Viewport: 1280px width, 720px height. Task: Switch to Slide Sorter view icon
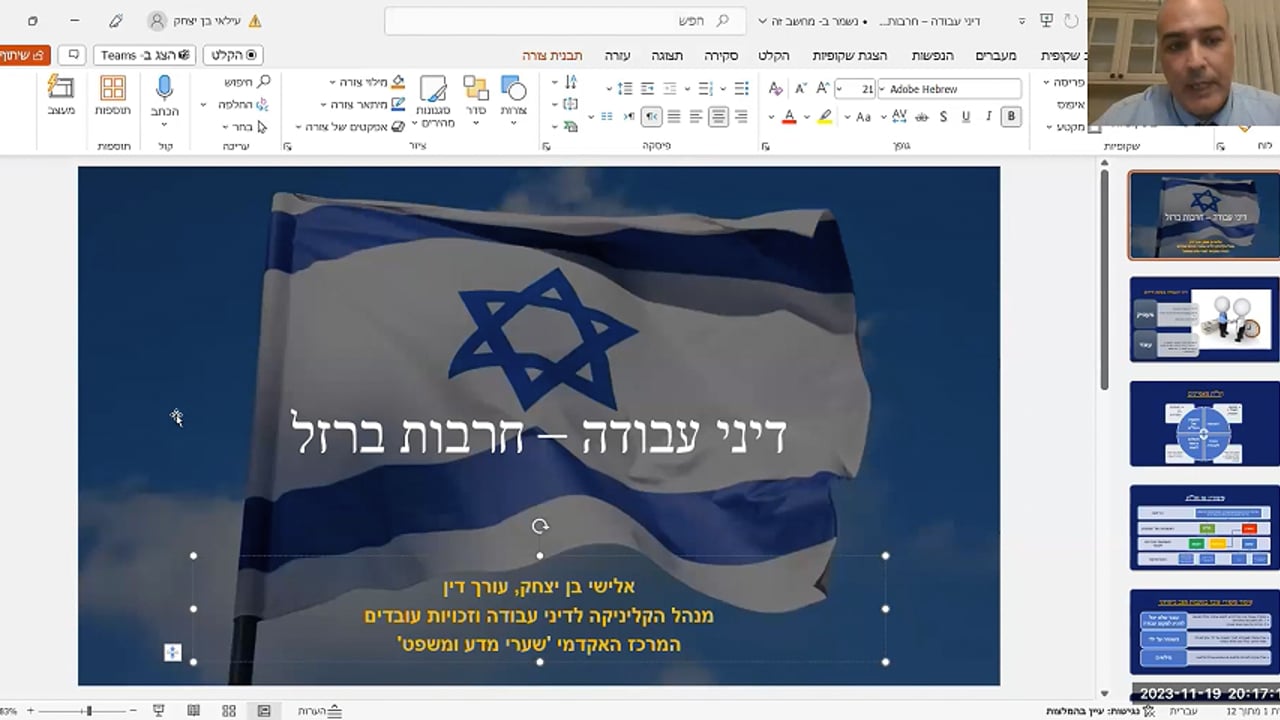click(x=228, y=711)
